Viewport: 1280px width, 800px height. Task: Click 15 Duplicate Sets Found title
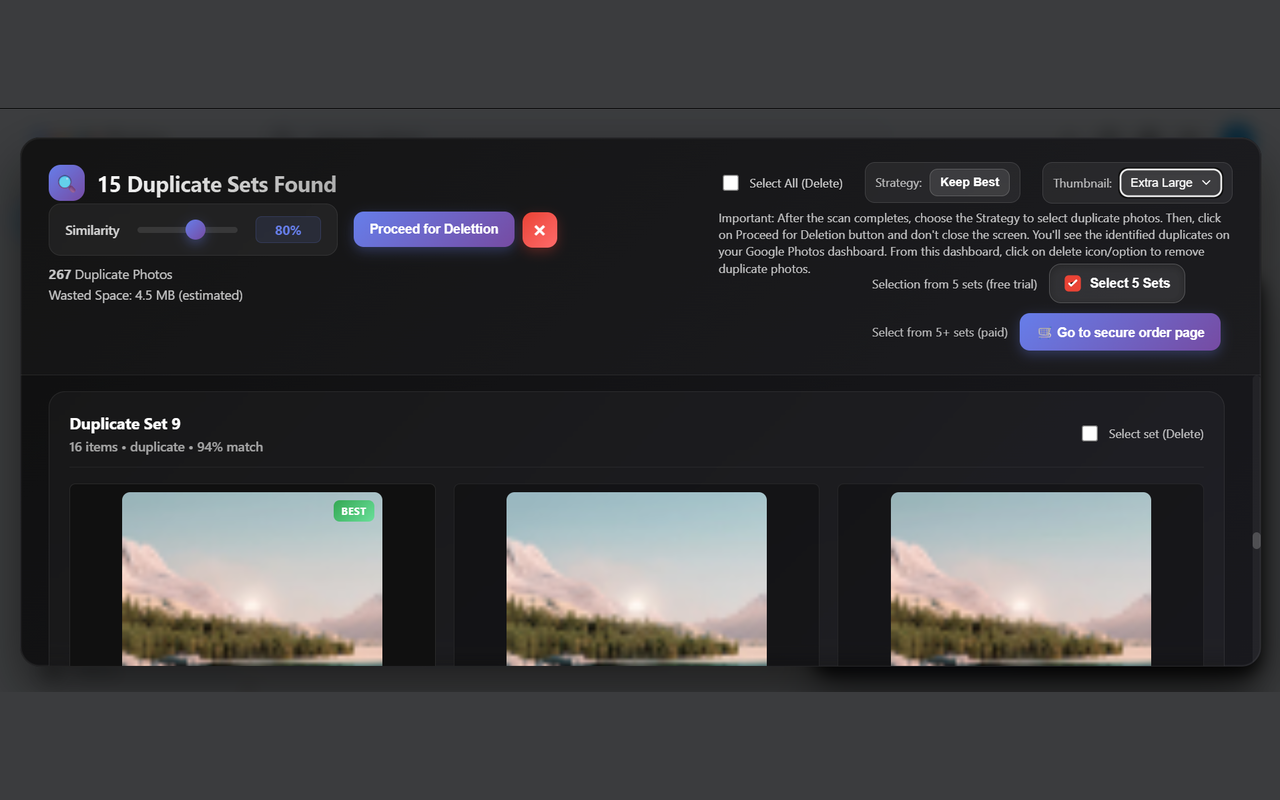tap(217, 184)
